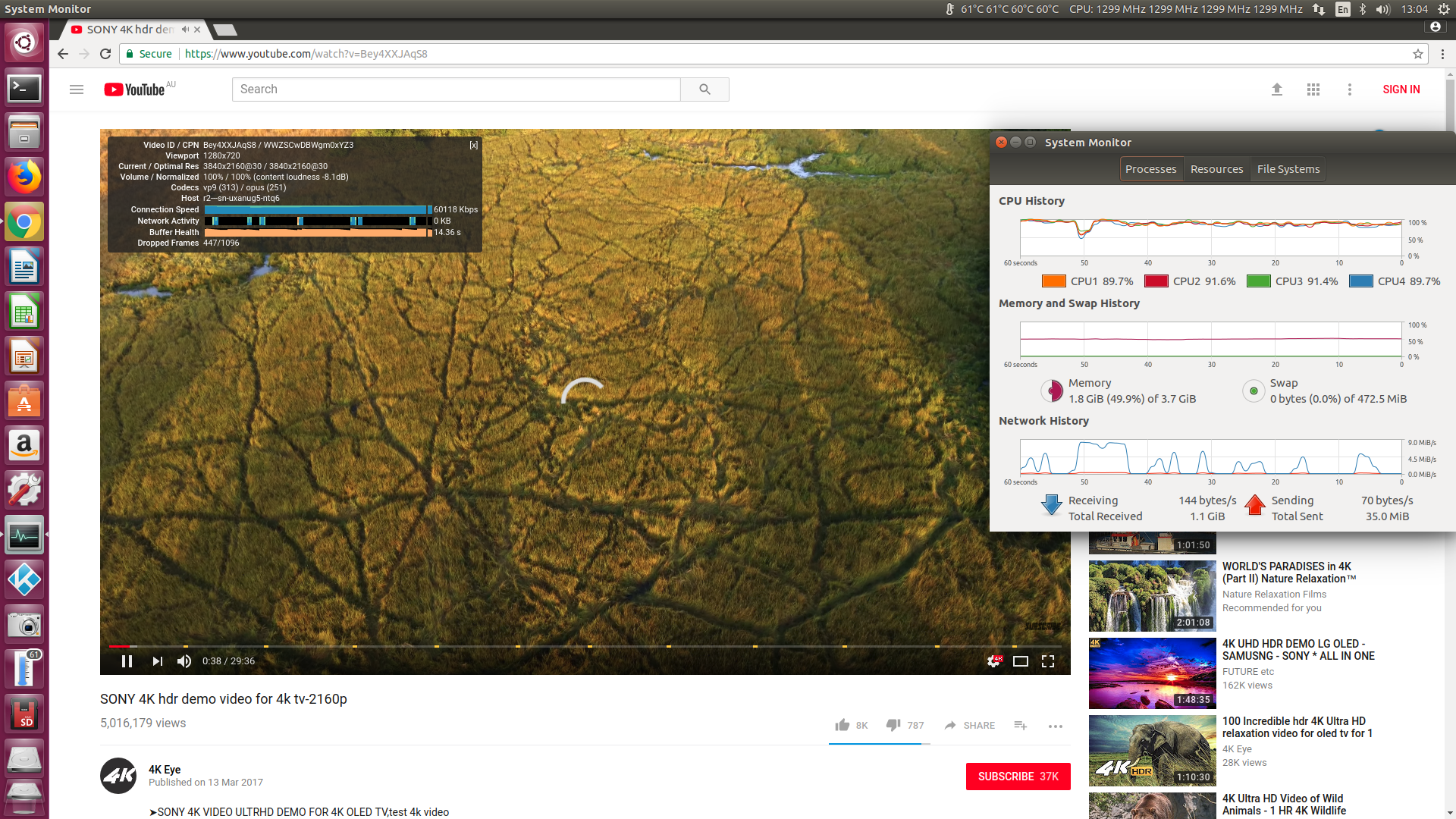The image size is (1456, 819).
Task: Click the Google Chrome dock icon
Action: pos(24,222)
